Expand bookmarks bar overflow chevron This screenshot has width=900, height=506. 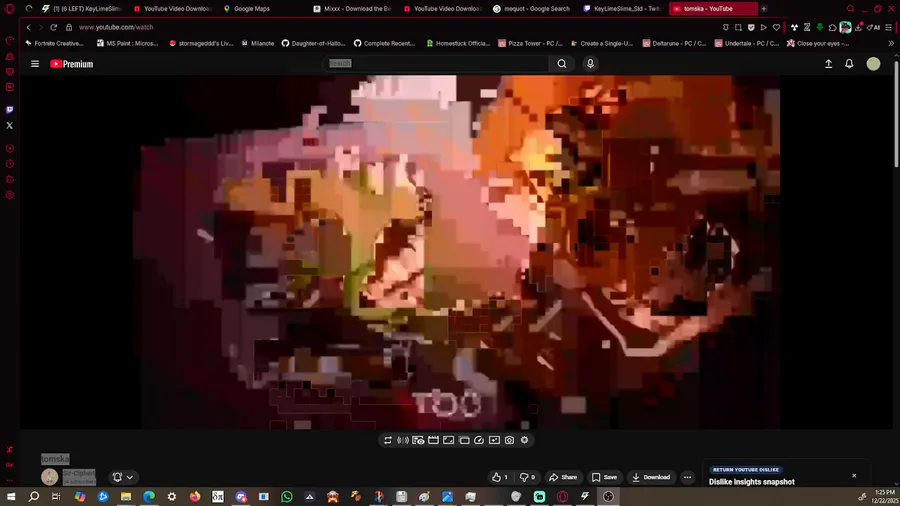pos(891,43)
